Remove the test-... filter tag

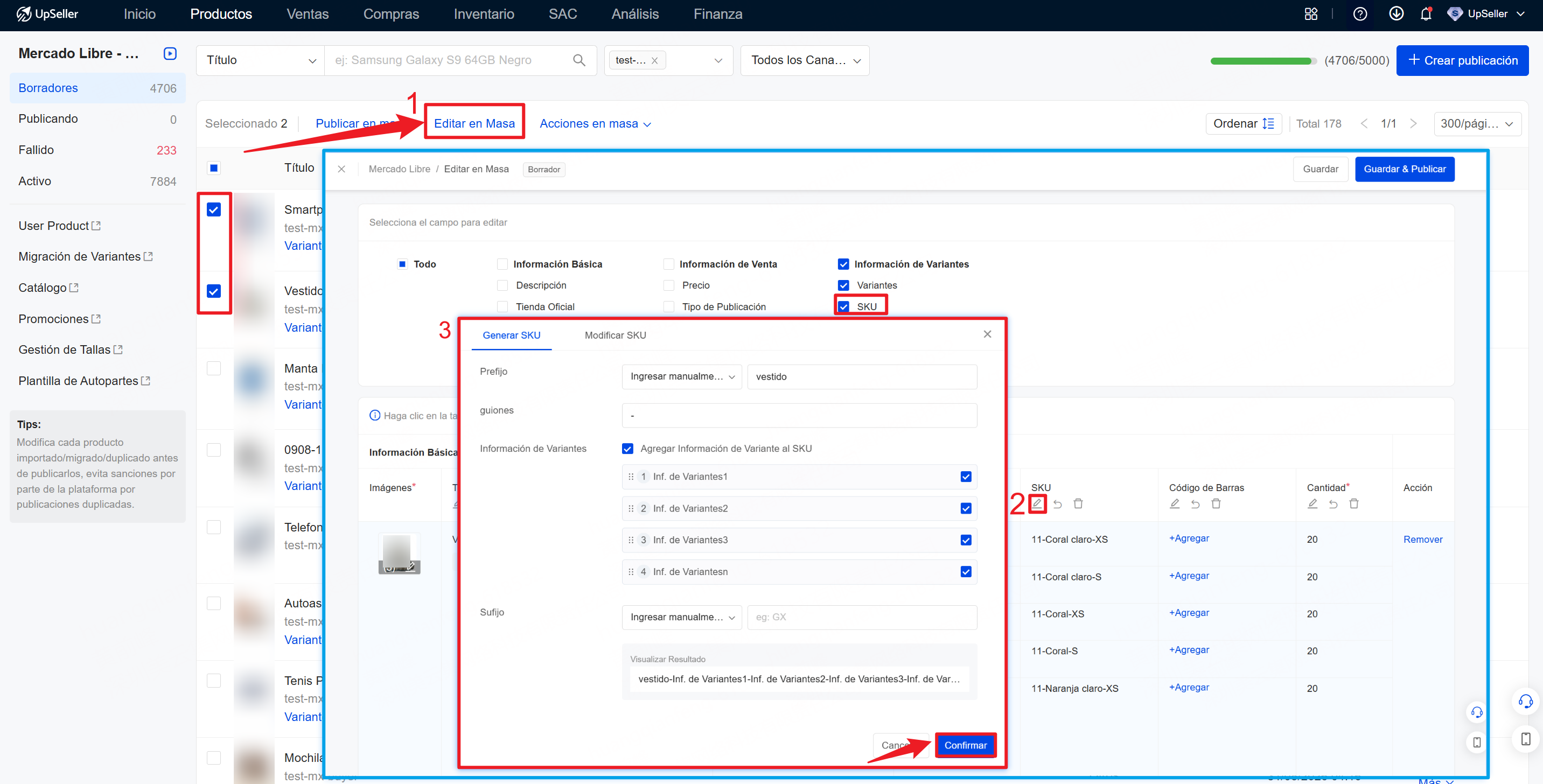tap(655, 60)
